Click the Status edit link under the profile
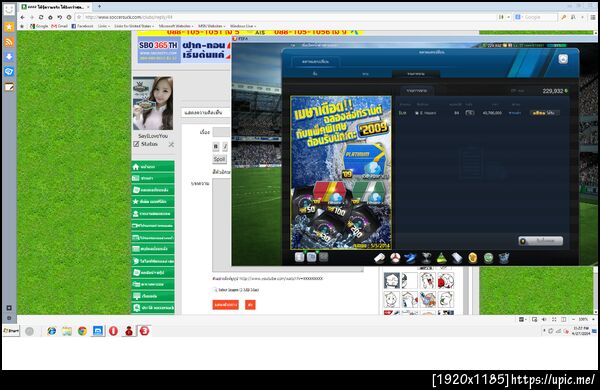Viewport: 600px width, 390px height. 146,144
